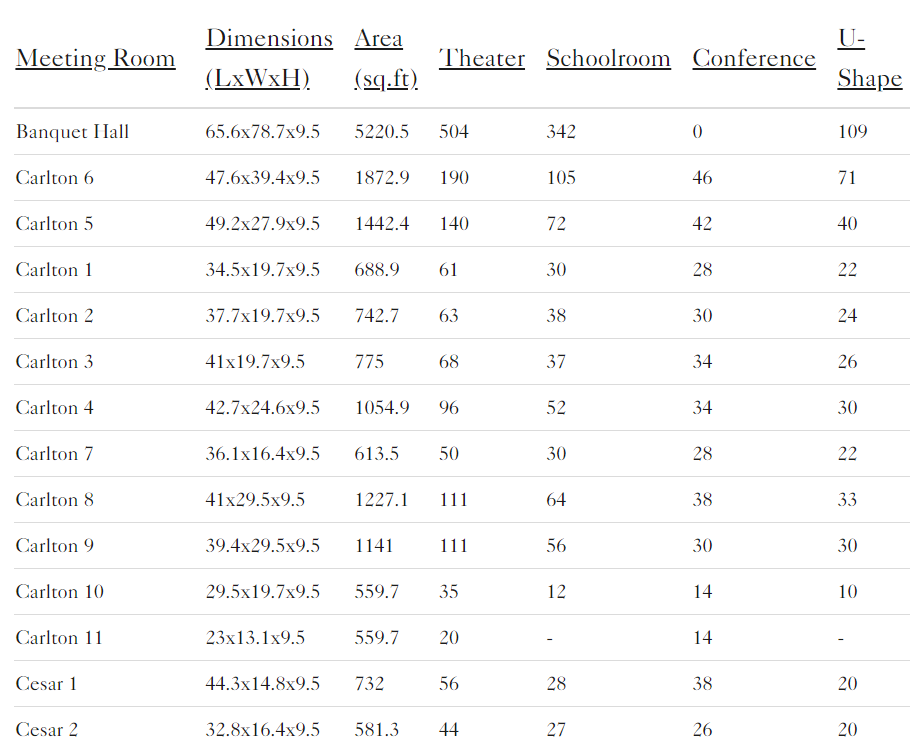Select Carlton 2 area value 742.7
Image resolution: width=910 pixels, height=742 pixels.
pyautogui.click(x=377, y=316)
